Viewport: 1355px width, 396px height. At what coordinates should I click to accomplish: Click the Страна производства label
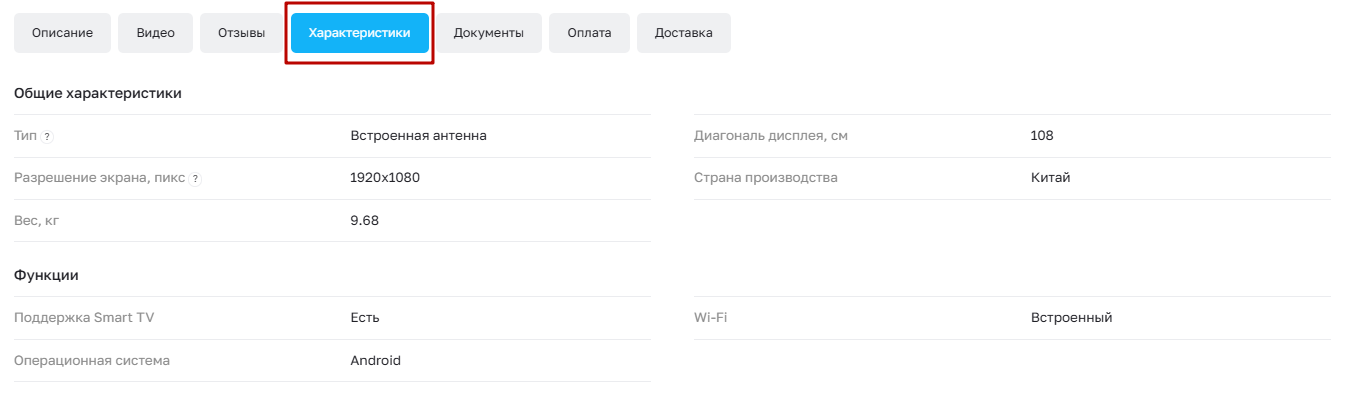(x=766, y=177)
